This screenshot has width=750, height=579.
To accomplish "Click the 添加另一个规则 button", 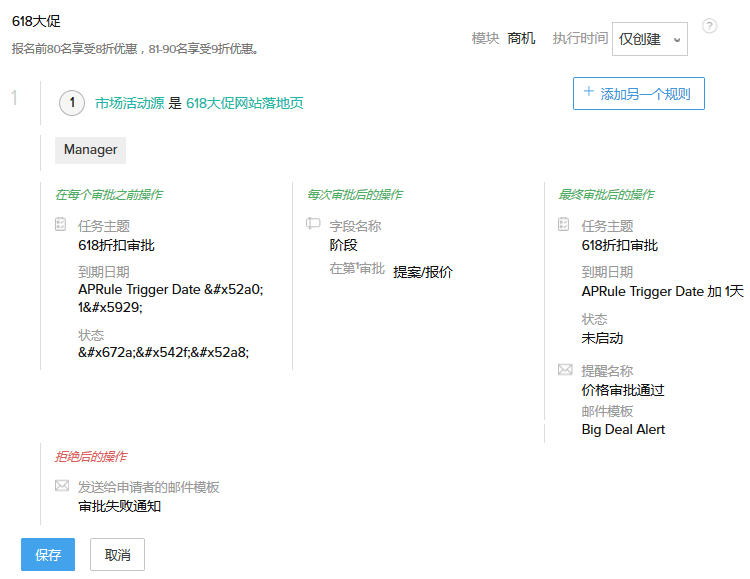I will 638,94.
